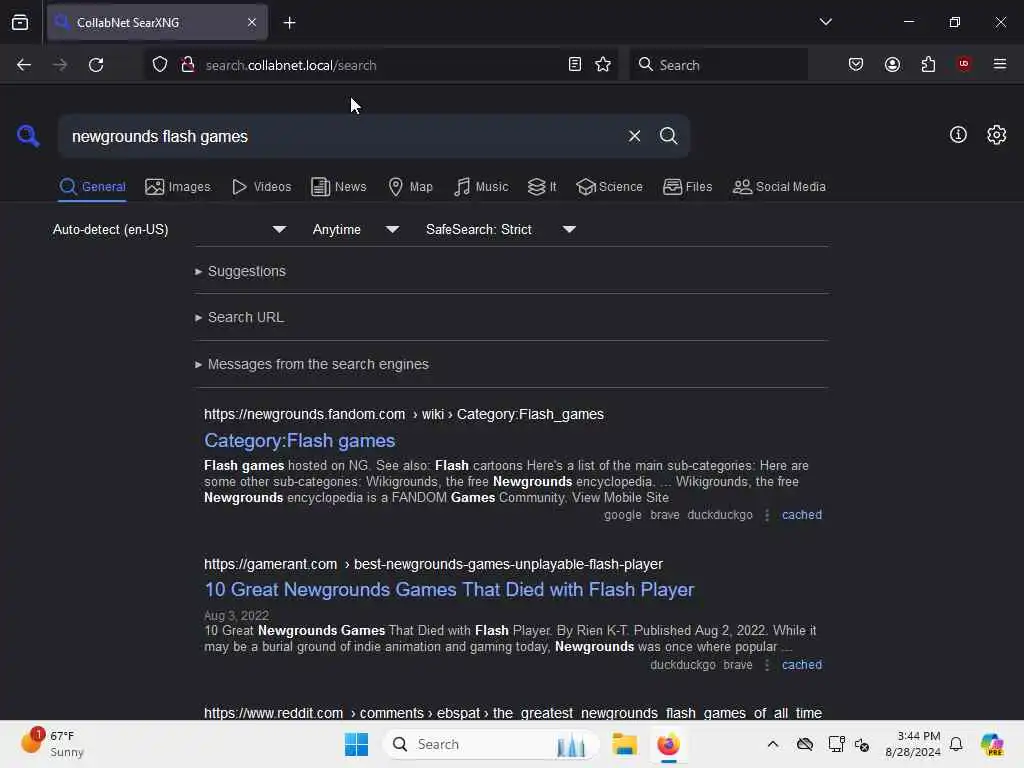Open Category:Flash games result link
1024x768 pixels.
click(x=300, y=441)
